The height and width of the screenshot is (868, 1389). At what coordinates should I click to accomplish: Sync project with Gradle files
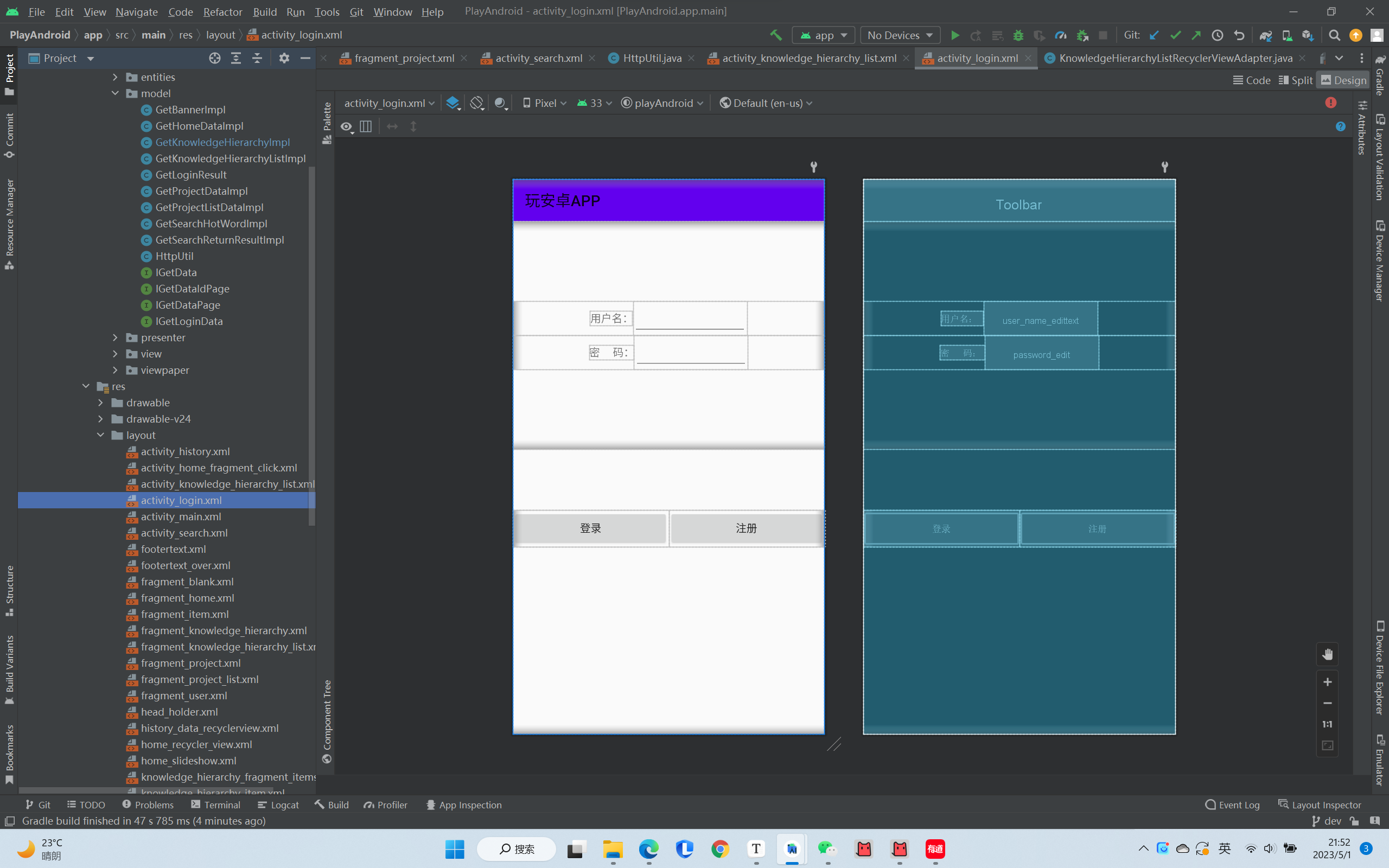pos(1266,35)
